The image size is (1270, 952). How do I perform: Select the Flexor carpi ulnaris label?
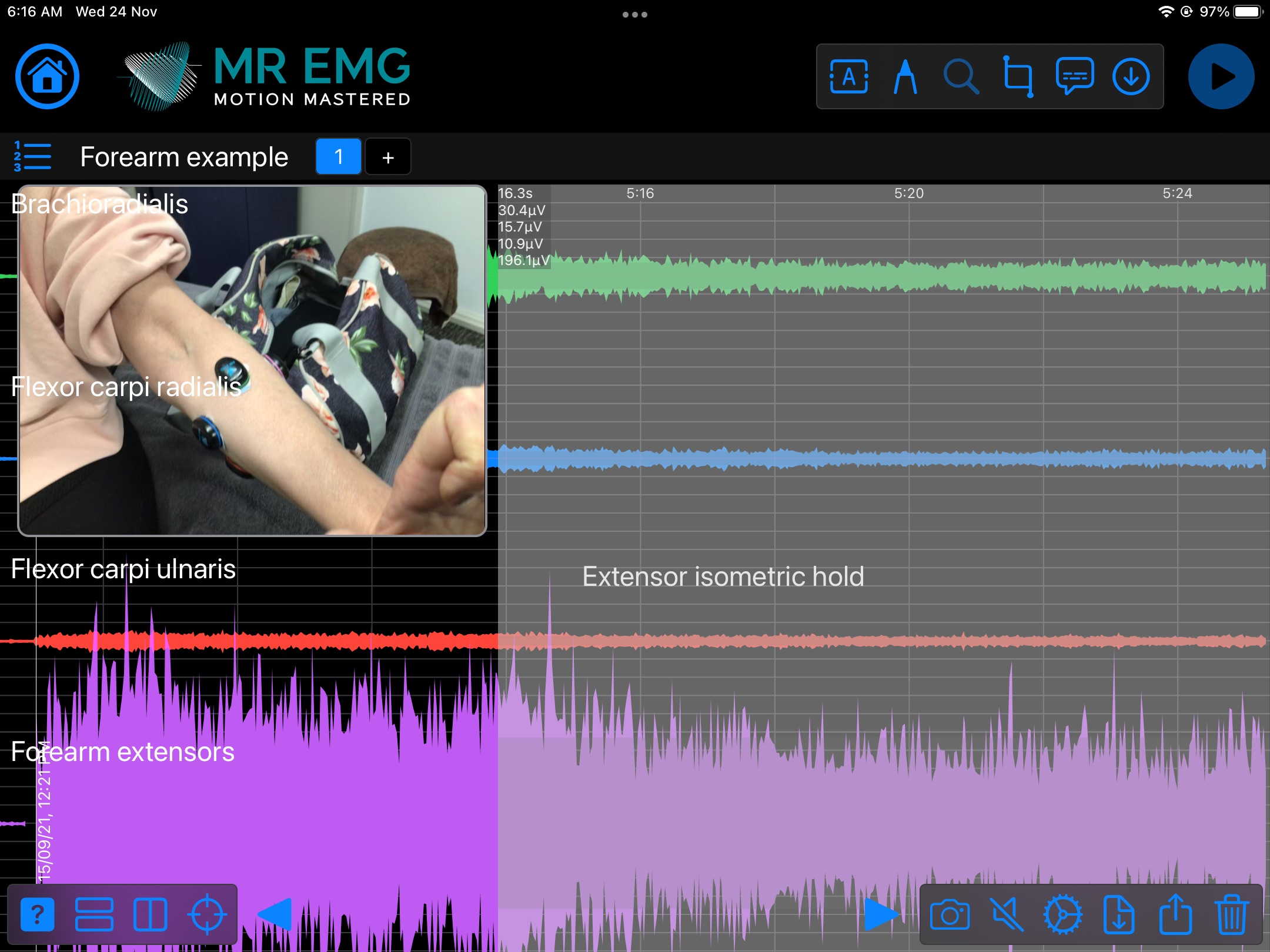(x=123, y=569)
